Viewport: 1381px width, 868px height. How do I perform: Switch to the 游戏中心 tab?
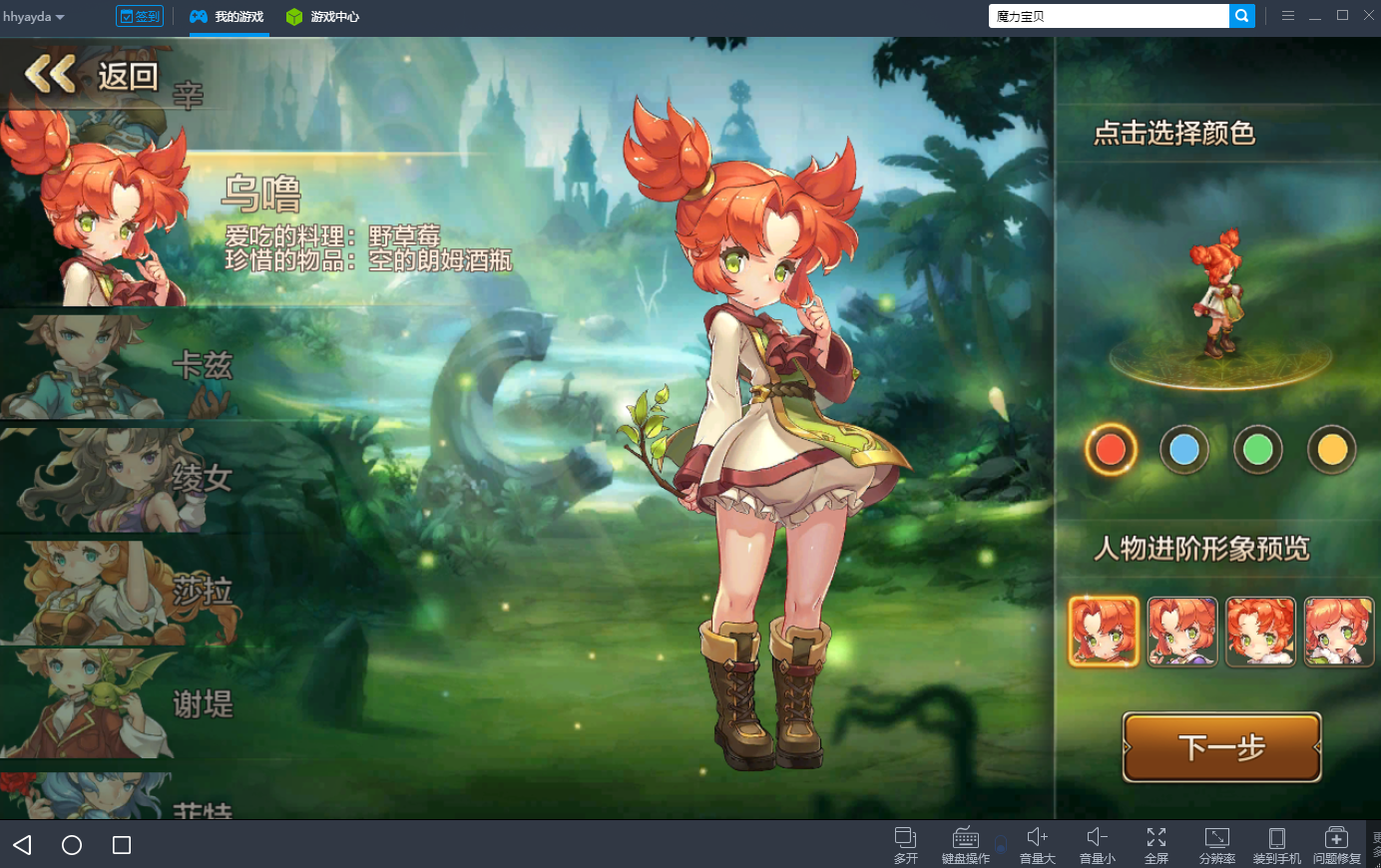(x=322, y=17)
